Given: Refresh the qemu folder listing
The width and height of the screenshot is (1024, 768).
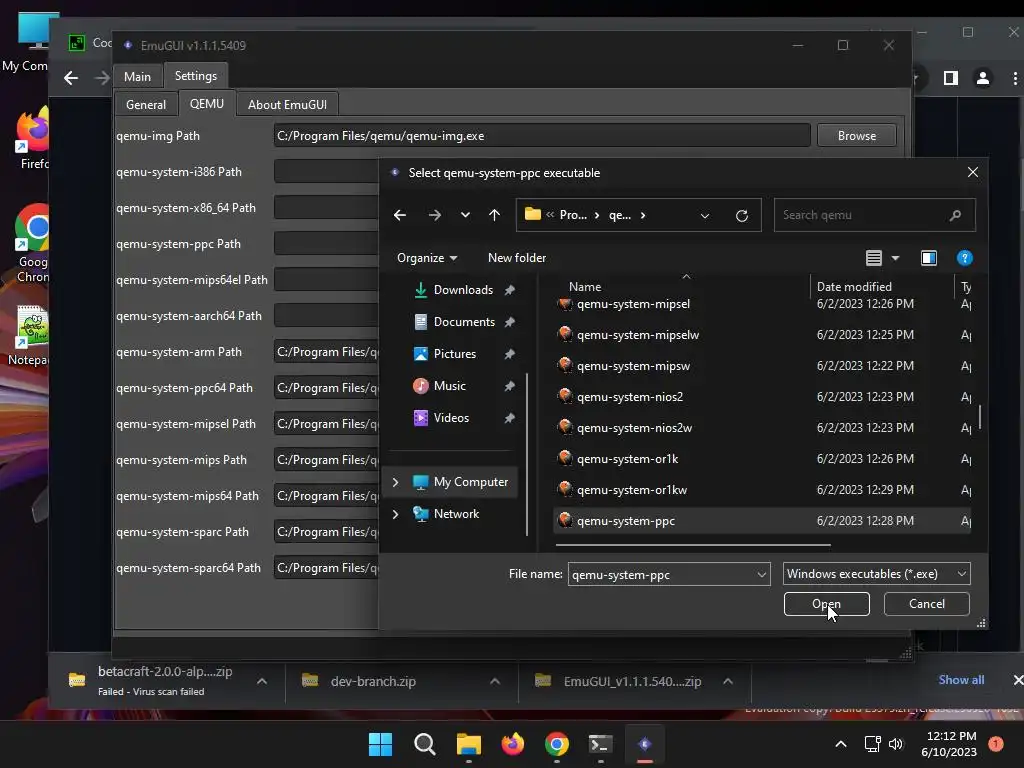Looking at the screenshot, I should pos(742,216).
